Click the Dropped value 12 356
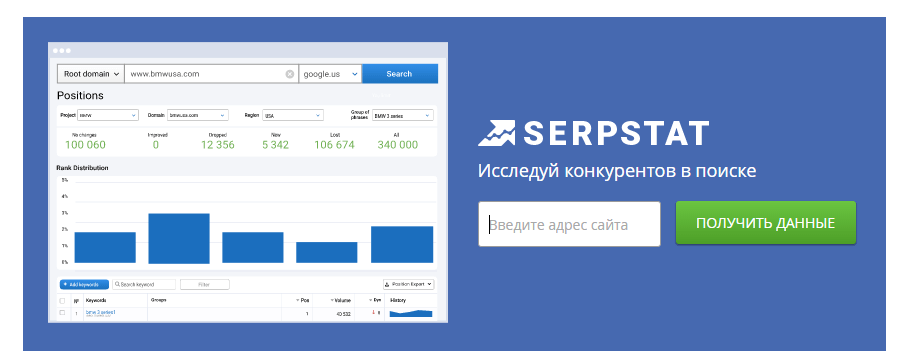This screenshot has height=361, width=900. tap(218, 145)
